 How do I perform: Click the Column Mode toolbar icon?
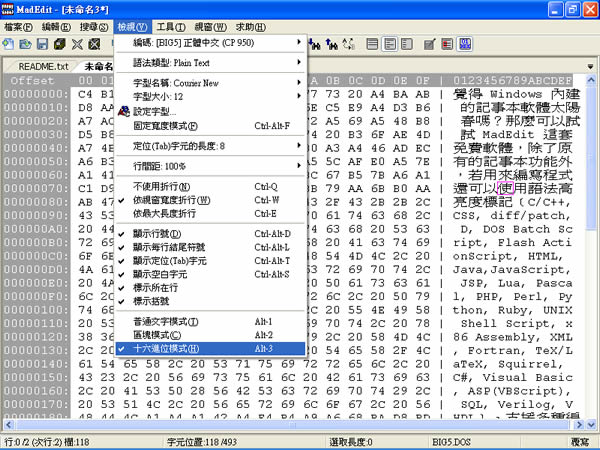[447, 44]
